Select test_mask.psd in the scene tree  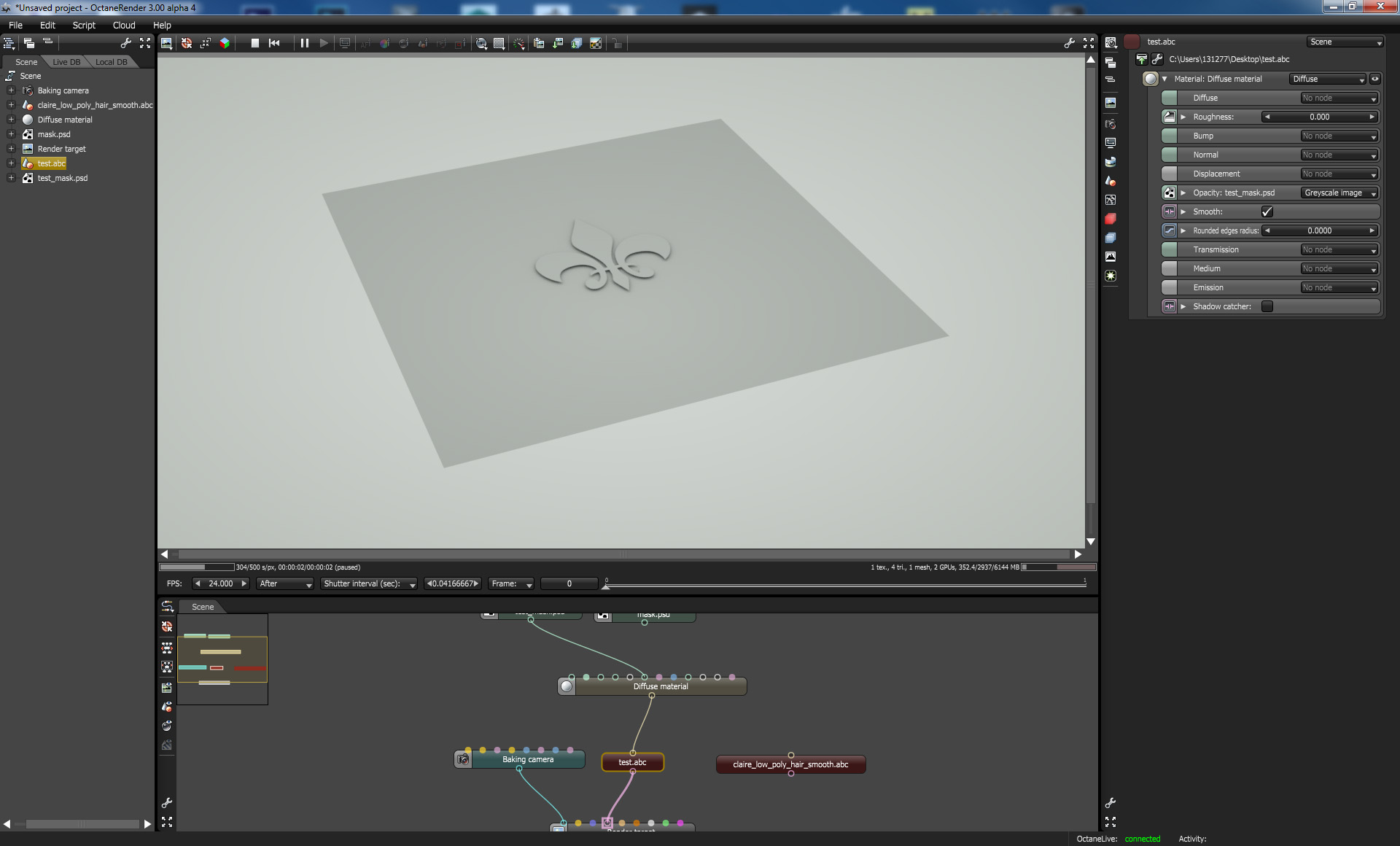pos(63,179)
